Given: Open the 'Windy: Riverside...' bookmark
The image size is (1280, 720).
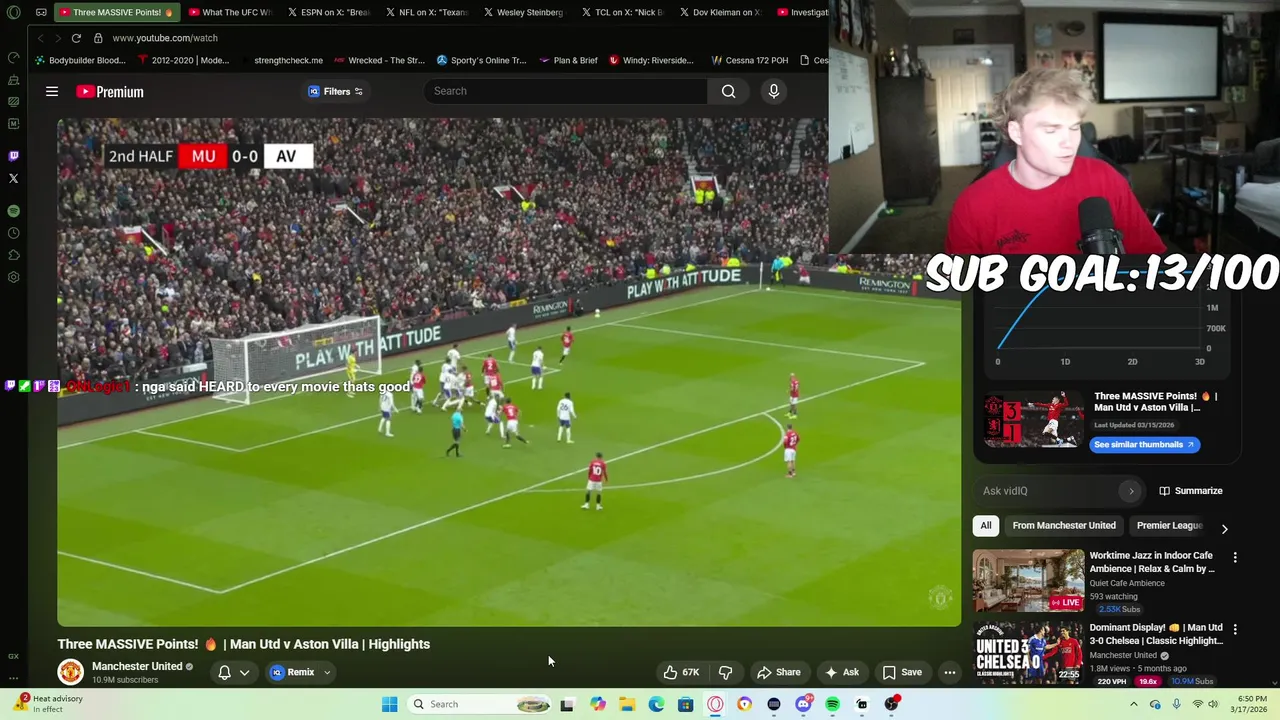Looking at the screenshot, I should pos(651,60).
